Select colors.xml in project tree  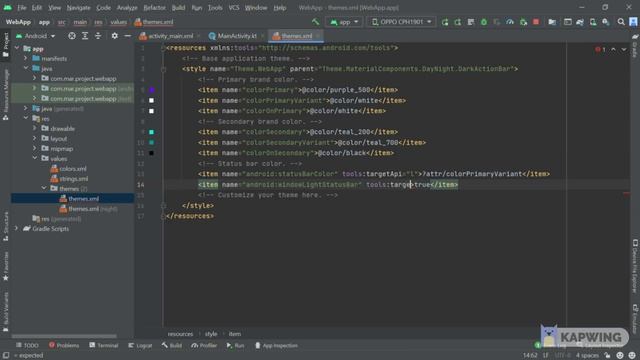69,169
